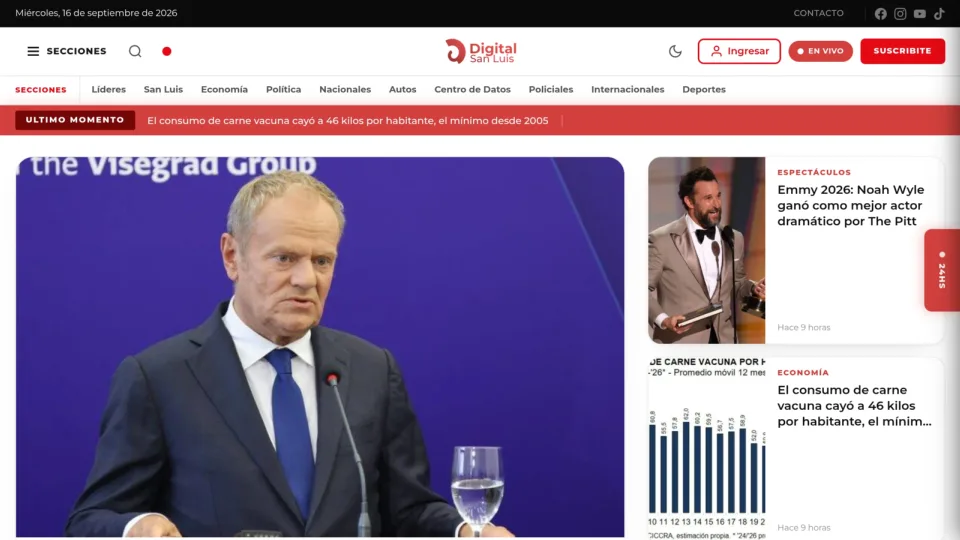Open the Policiales section
Screen dimensions: 960x540
551,89
